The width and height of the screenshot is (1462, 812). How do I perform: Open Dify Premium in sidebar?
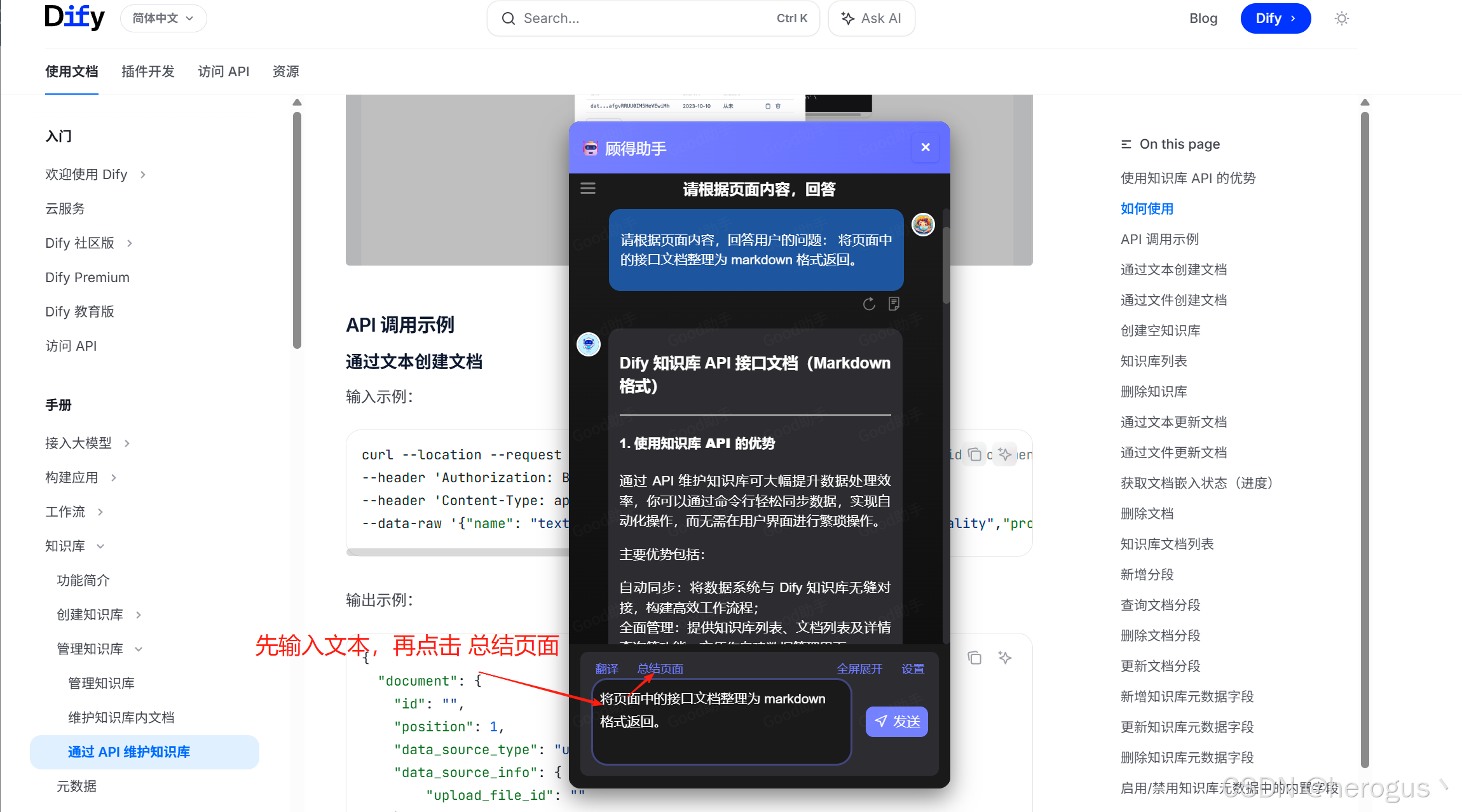pos(87,277)
